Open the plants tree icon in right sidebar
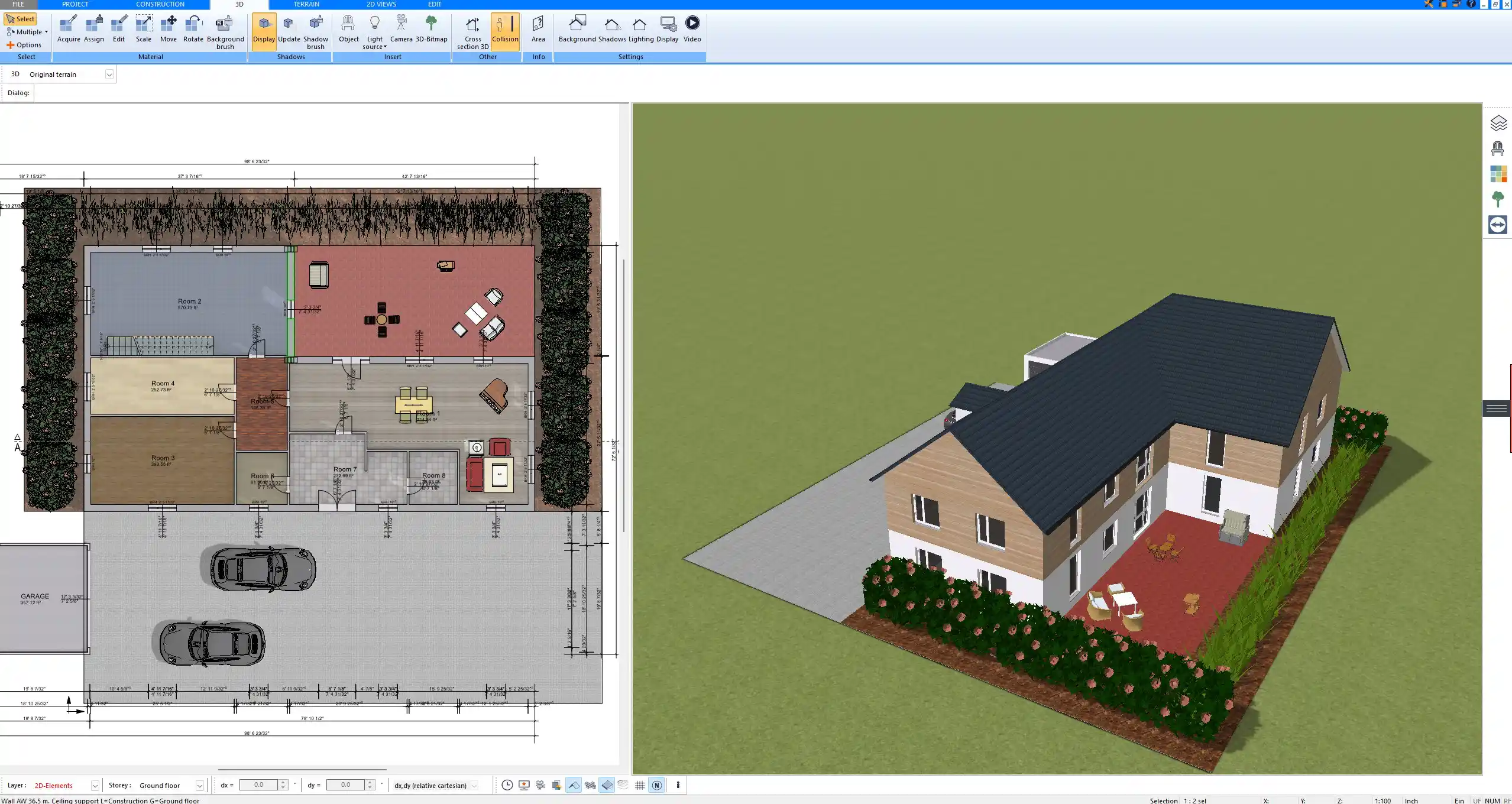The image size is (1512, 804). [x=1497, y=199]
